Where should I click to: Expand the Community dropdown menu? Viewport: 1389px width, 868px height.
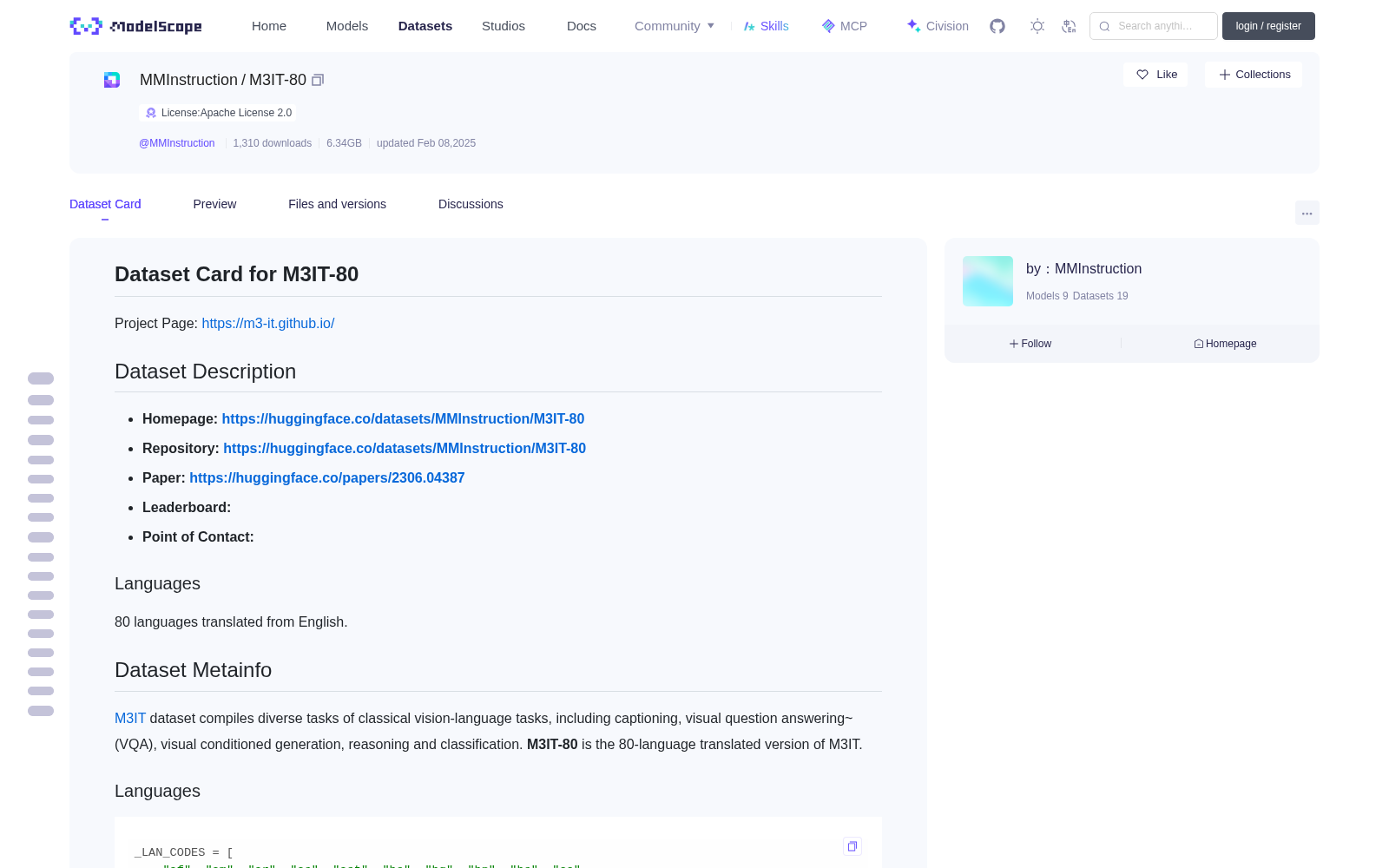click(x=675, y=26)
